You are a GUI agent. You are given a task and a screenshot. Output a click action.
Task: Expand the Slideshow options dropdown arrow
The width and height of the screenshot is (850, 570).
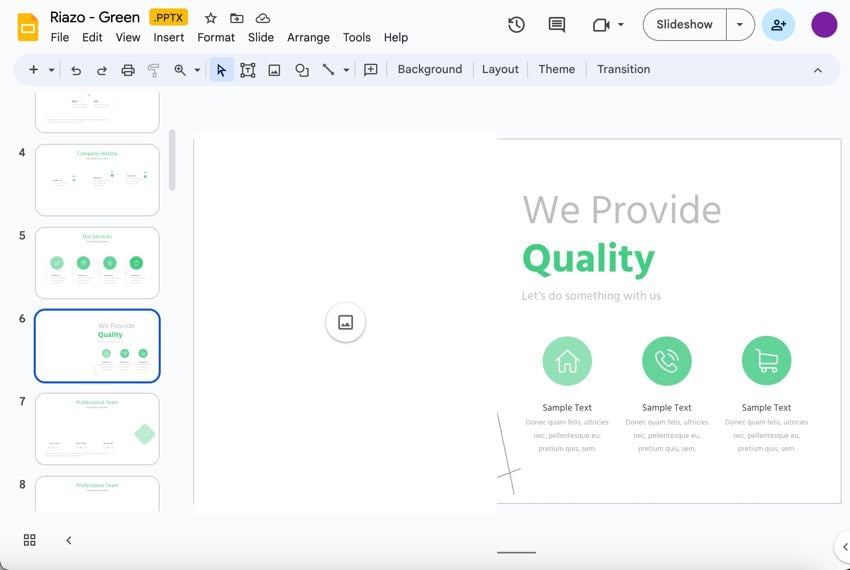coord(740,25)
